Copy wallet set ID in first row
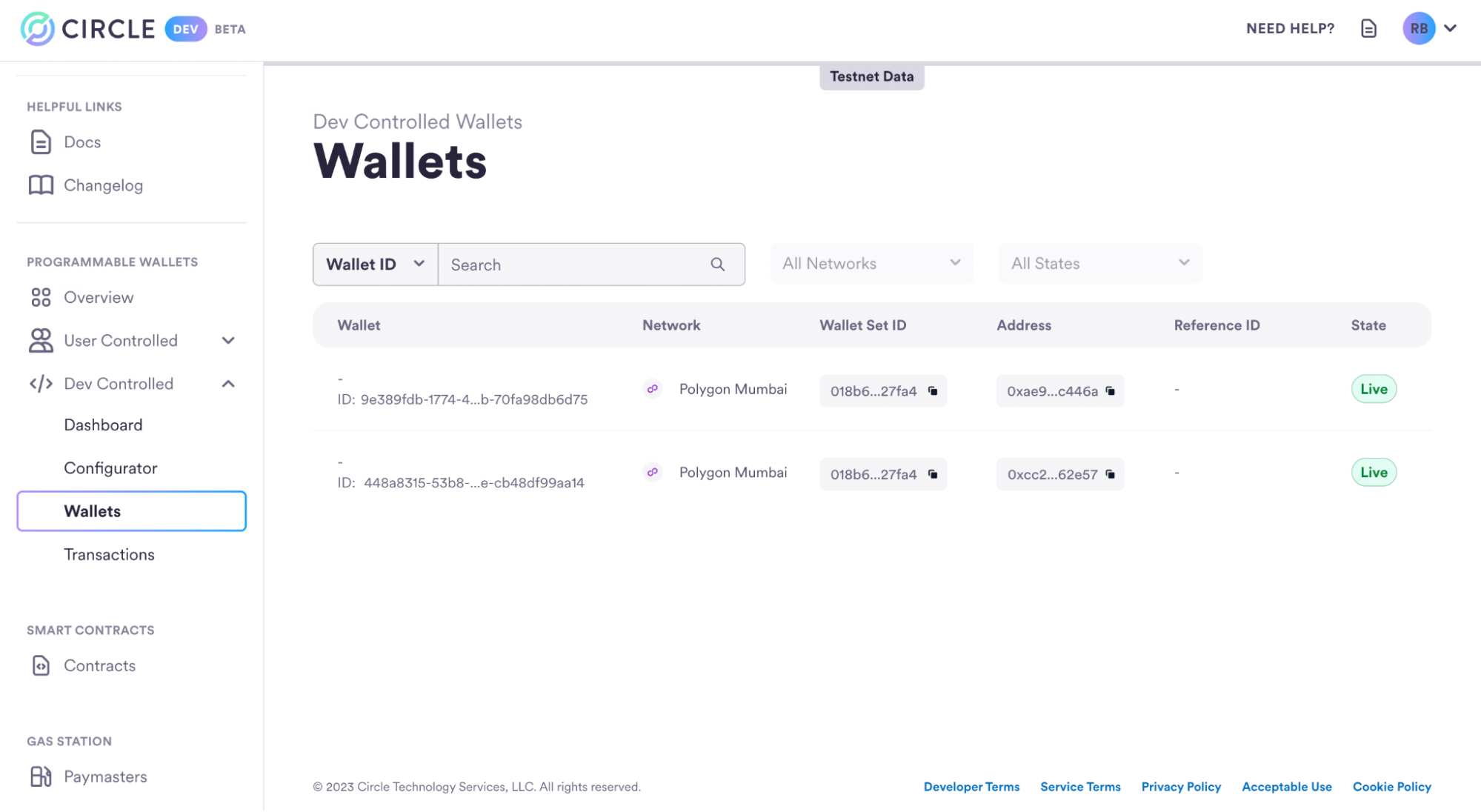This screenshot has height=812, width=1481. (x=933, y=391)
